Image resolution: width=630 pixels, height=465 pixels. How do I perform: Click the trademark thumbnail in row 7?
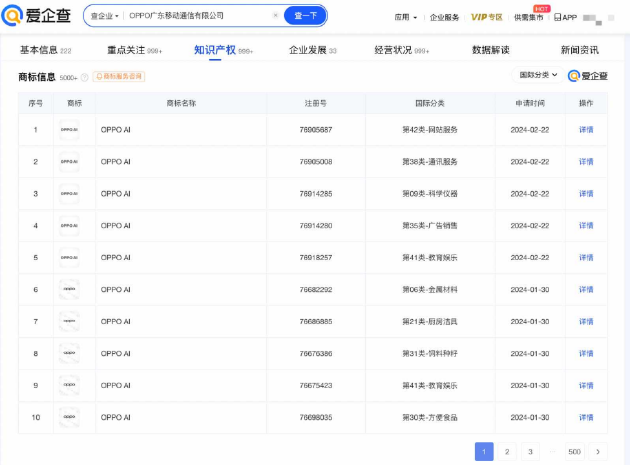pyautogui.click(x=69, y=322)
